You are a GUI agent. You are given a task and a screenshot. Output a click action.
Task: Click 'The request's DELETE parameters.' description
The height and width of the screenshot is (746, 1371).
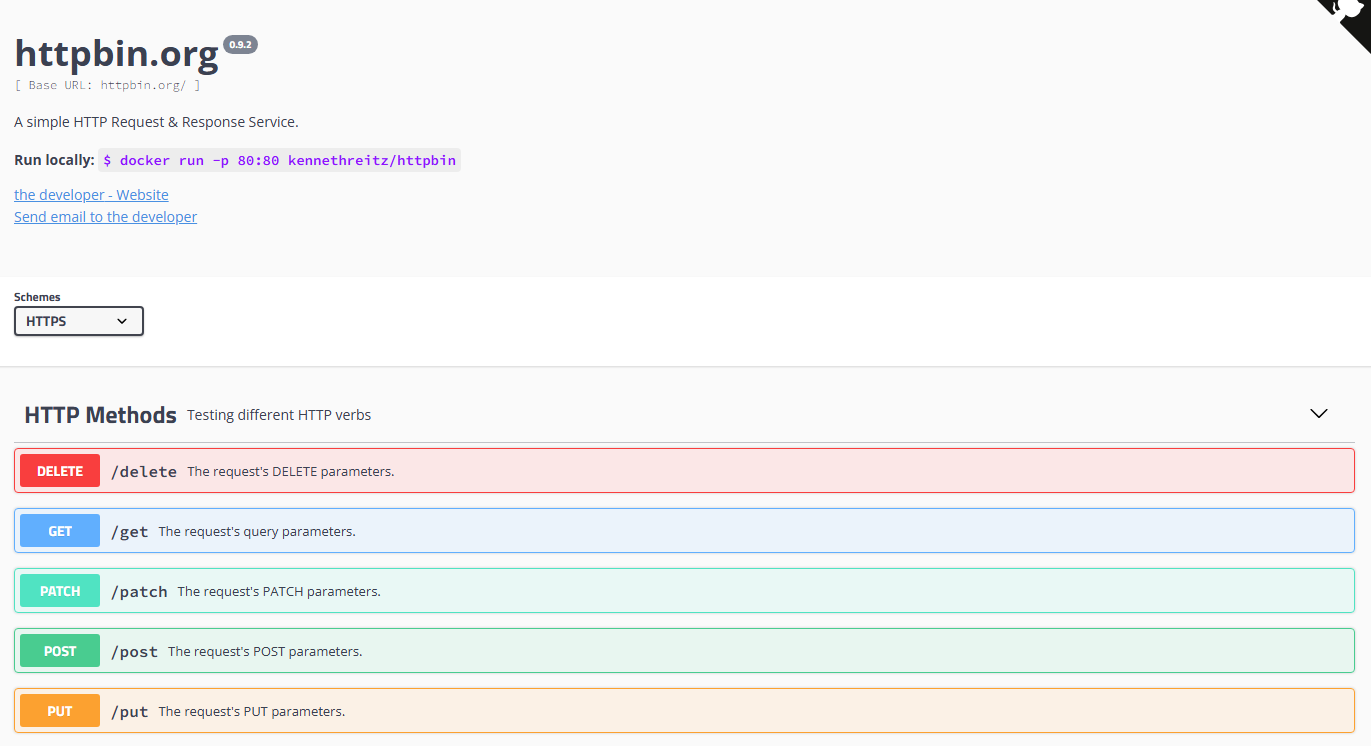click(x=291, y=471)
